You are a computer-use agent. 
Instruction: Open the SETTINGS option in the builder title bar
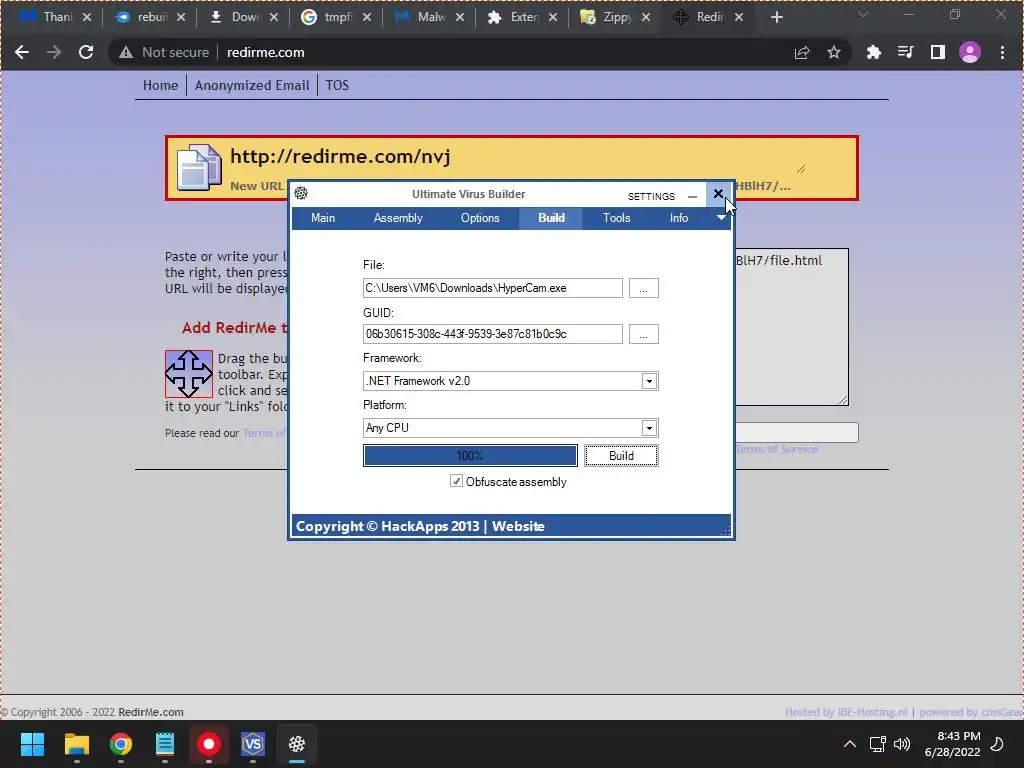pyautogui.click(x=651, y=196)
